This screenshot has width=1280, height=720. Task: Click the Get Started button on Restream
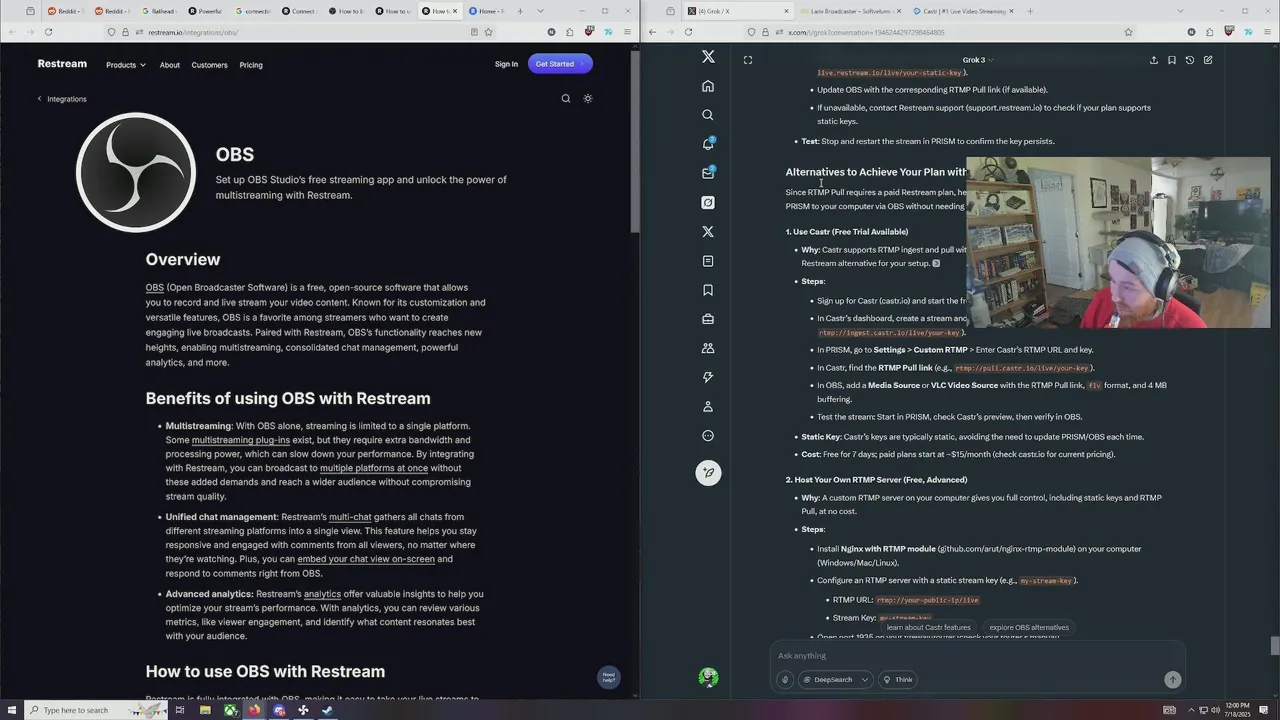pyautogui.click(x=560, y=64)
